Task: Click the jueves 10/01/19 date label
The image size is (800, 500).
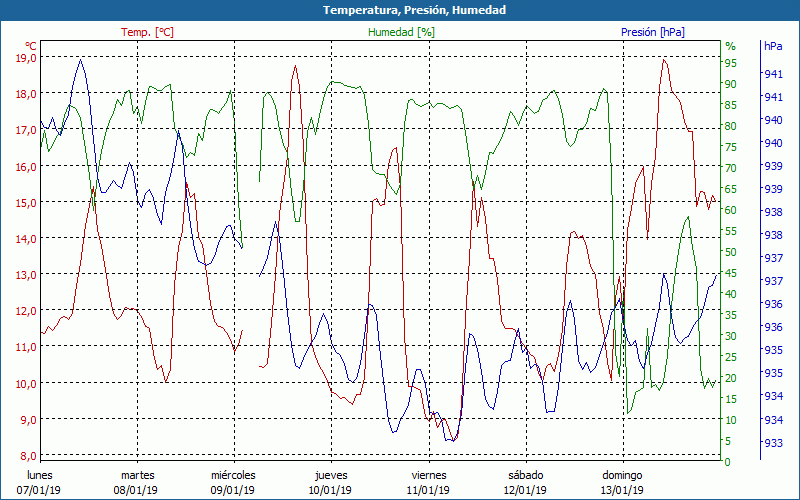Action: coord(331,482)
